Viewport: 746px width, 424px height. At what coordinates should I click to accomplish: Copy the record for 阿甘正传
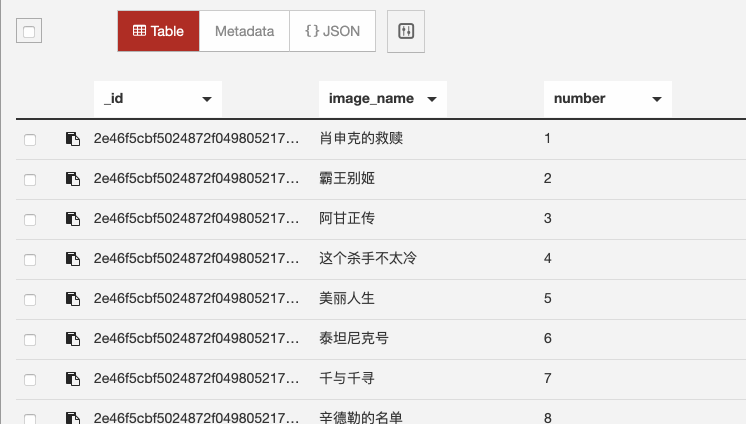click(x=72, y=219)
